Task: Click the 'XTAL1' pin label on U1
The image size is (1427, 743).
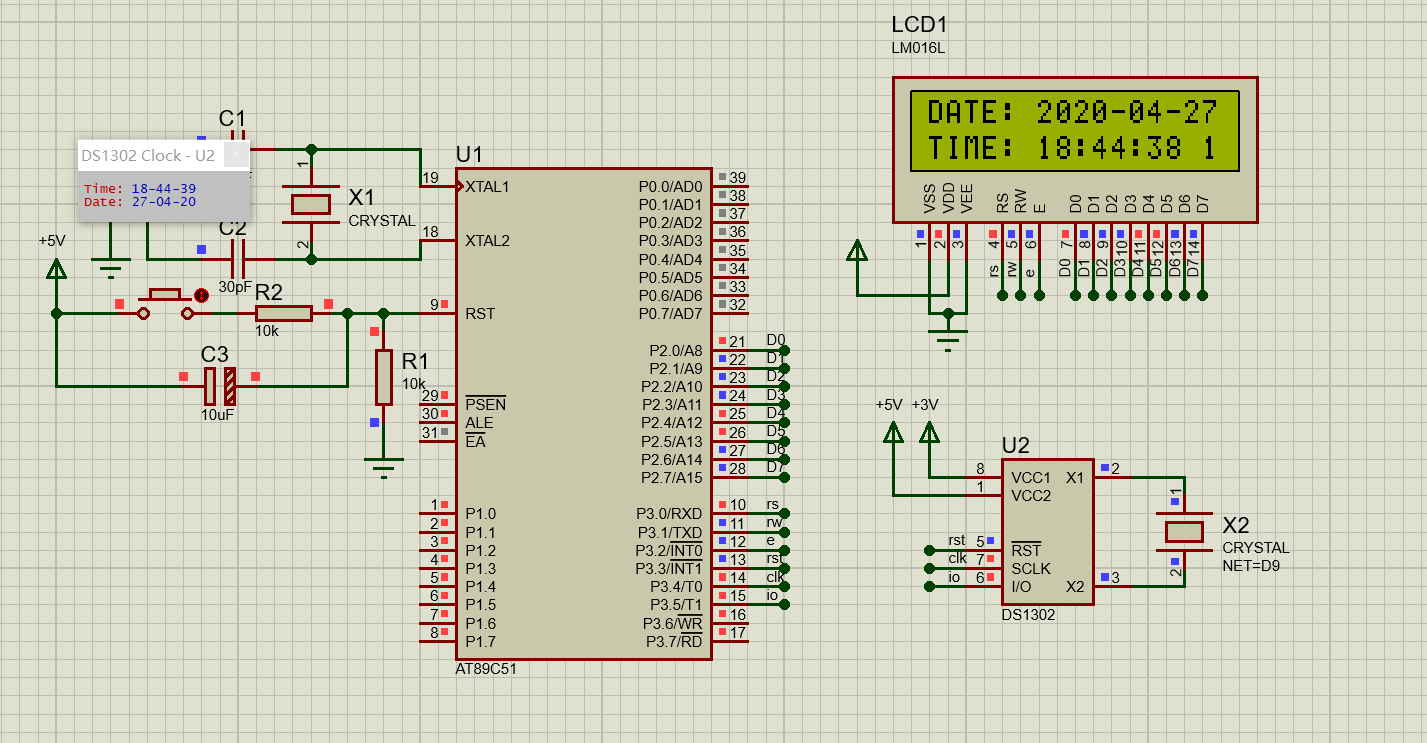Action: pyautogui.click(x=487, y=187)
